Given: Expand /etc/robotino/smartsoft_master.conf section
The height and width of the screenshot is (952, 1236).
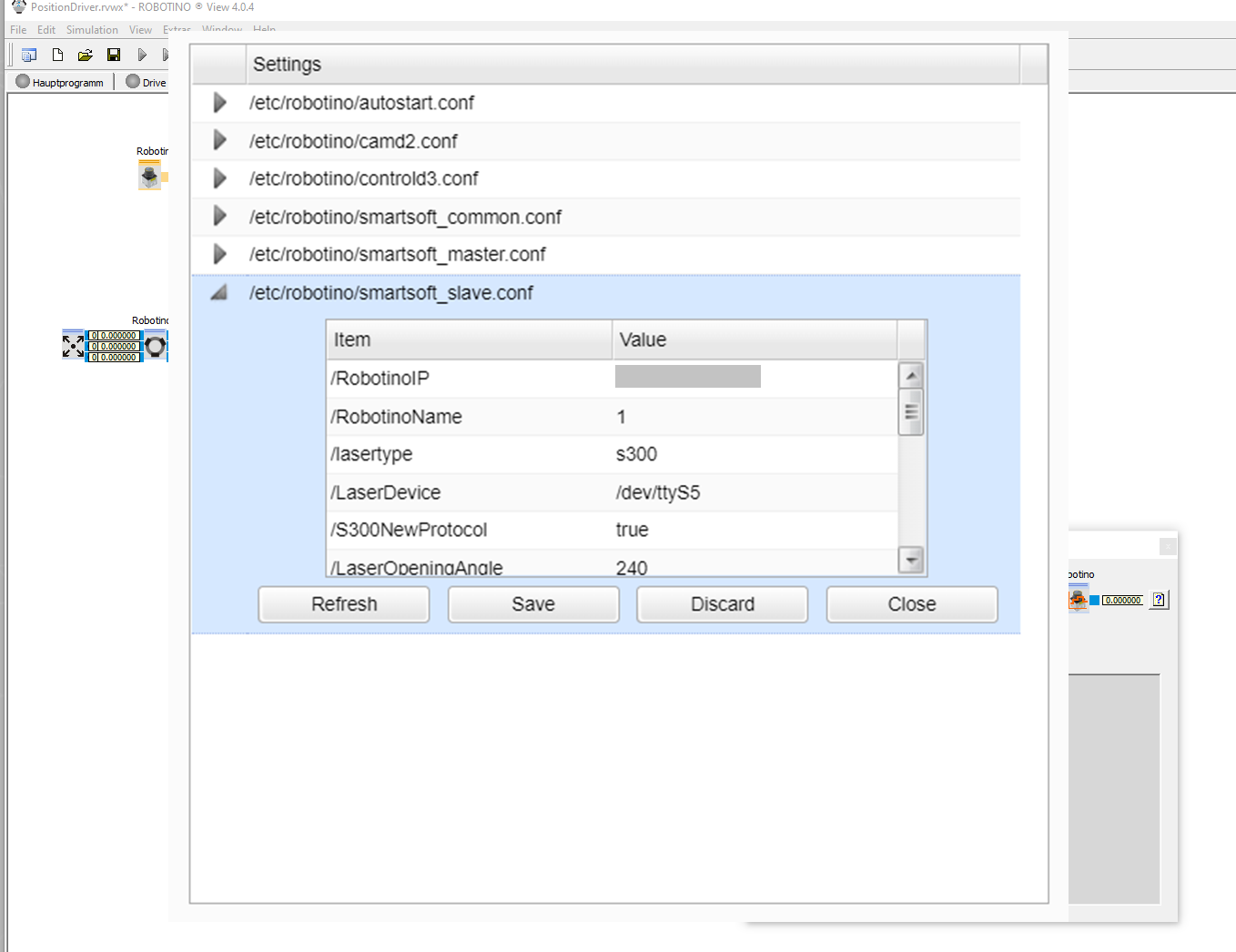Looking at the screenshot, I should tap(219, 255).
